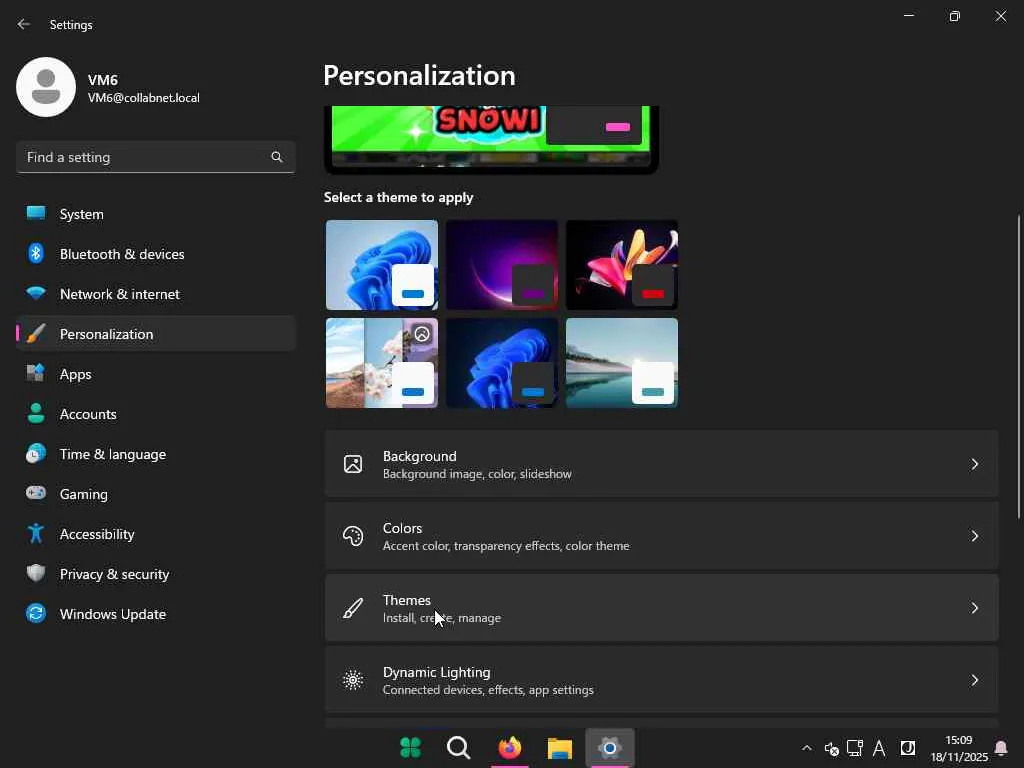Click the network display icon in tray
The height and width of the screenshot is (768, 1024).
pos(855,748)
